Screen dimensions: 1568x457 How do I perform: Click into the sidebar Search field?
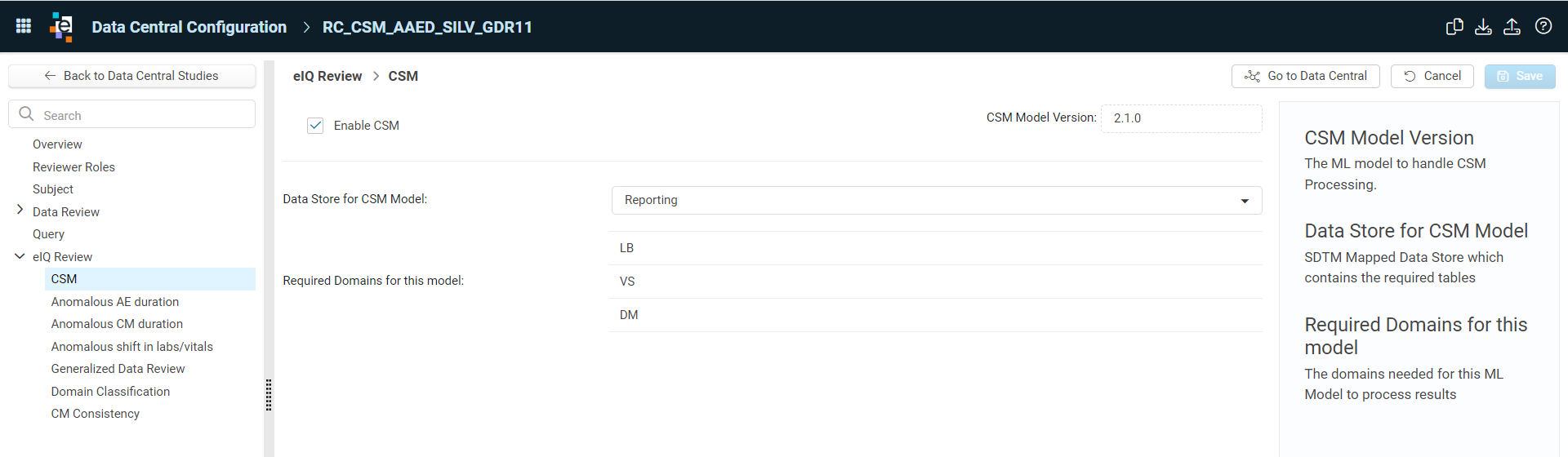[x=131, y=114]
